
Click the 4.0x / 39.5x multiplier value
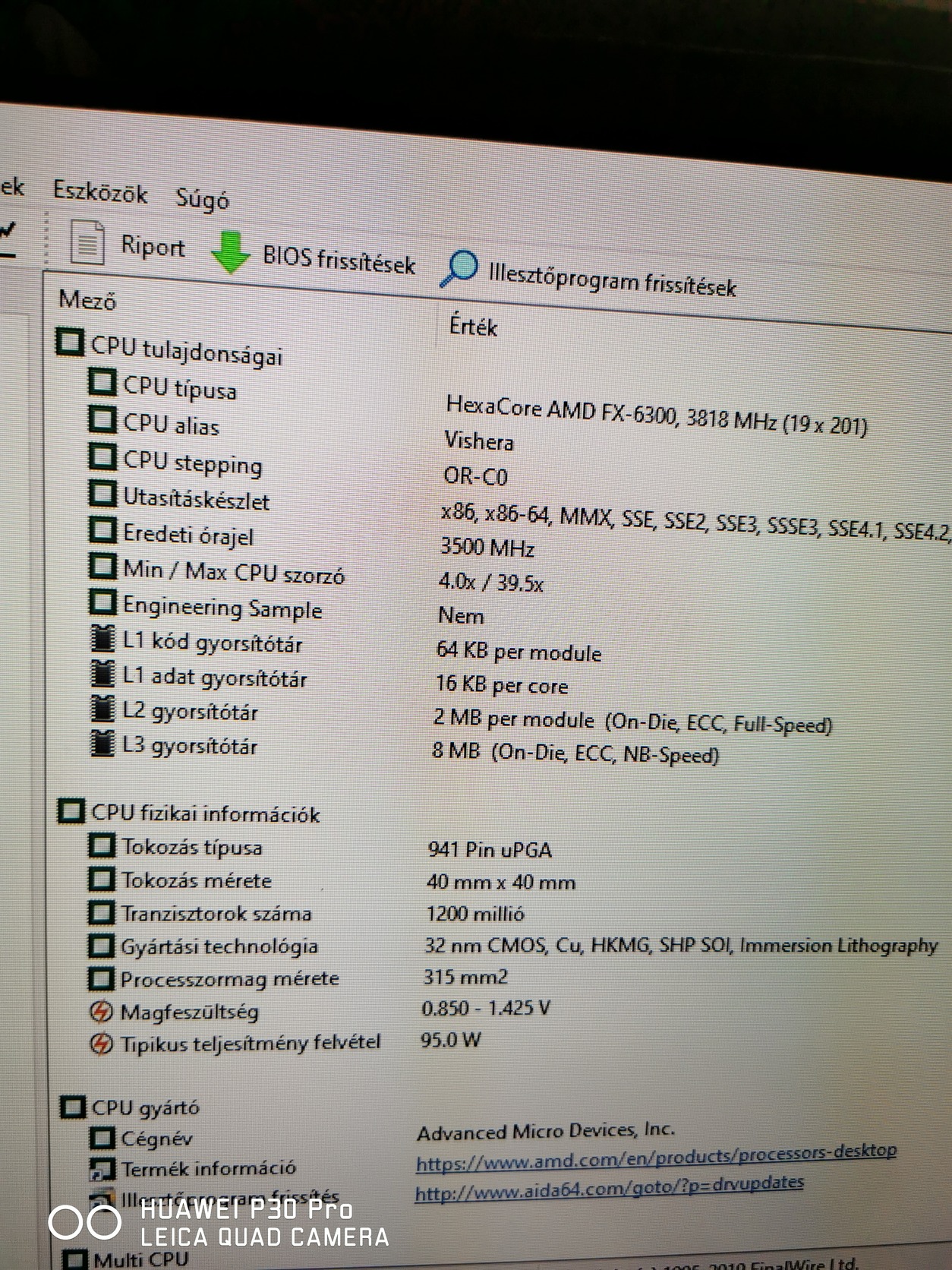pos(491,583)
